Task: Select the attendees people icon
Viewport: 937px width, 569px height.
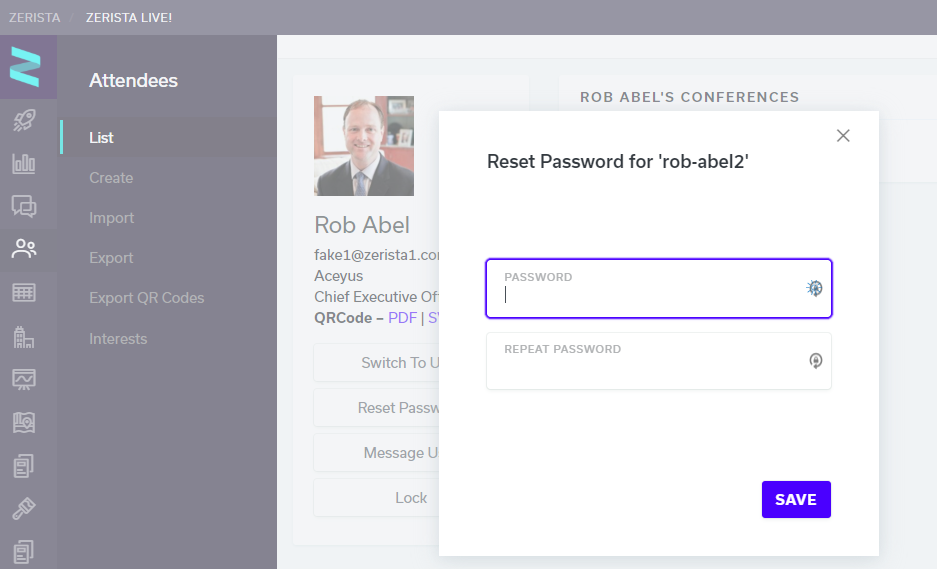Action: coord(24,249)
